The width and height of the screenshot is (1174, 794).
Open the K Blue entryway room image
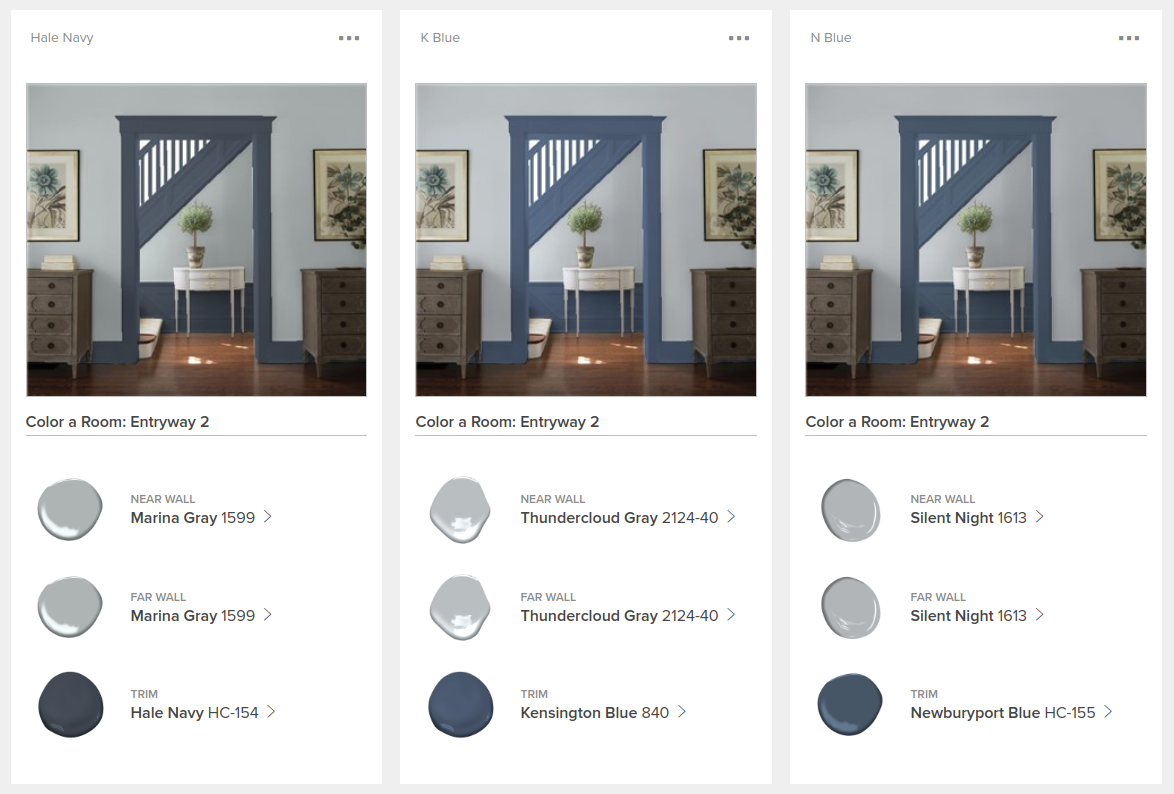(x=586, y=240)
